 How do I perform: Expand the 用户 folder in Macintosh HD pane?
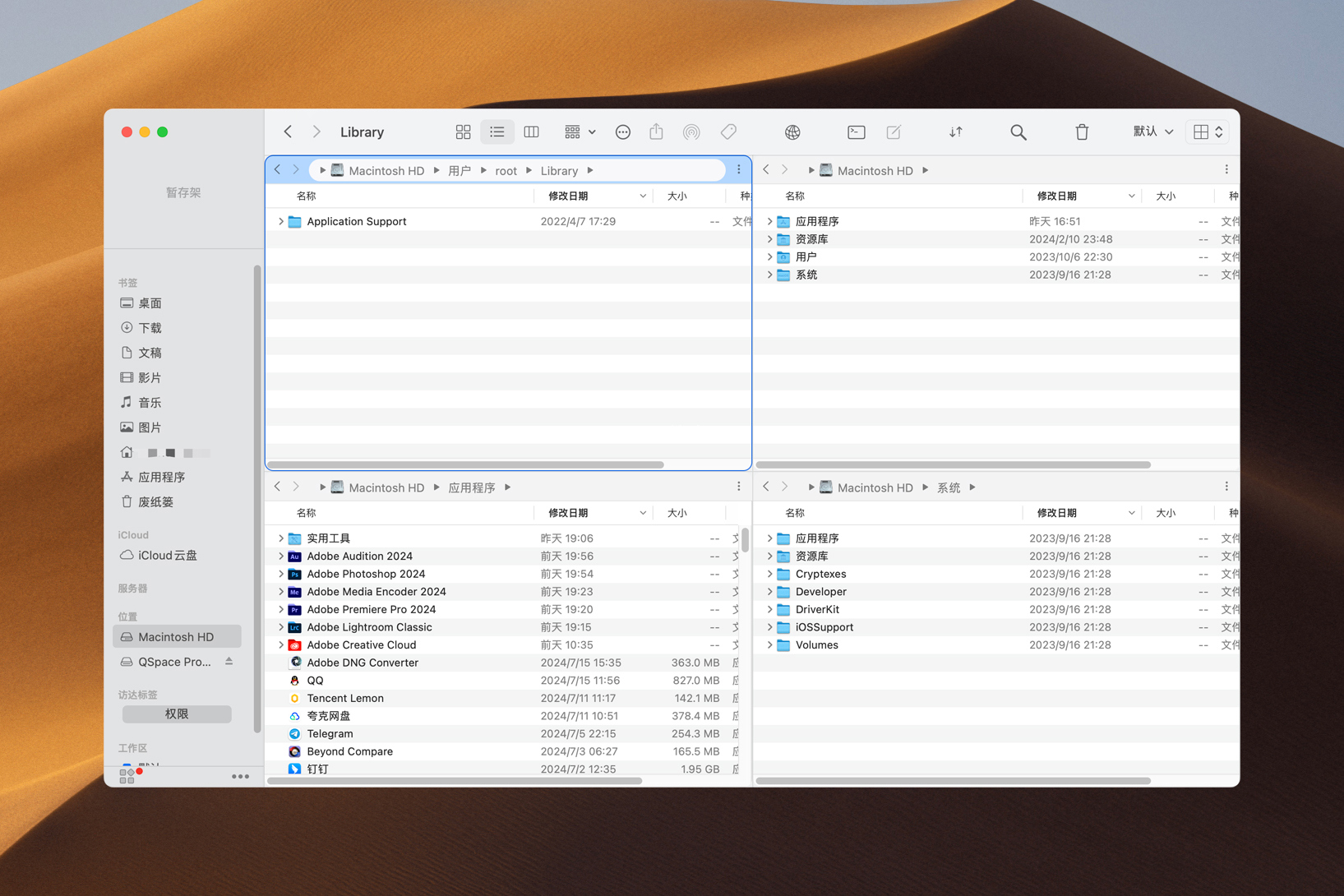[769, 257]
